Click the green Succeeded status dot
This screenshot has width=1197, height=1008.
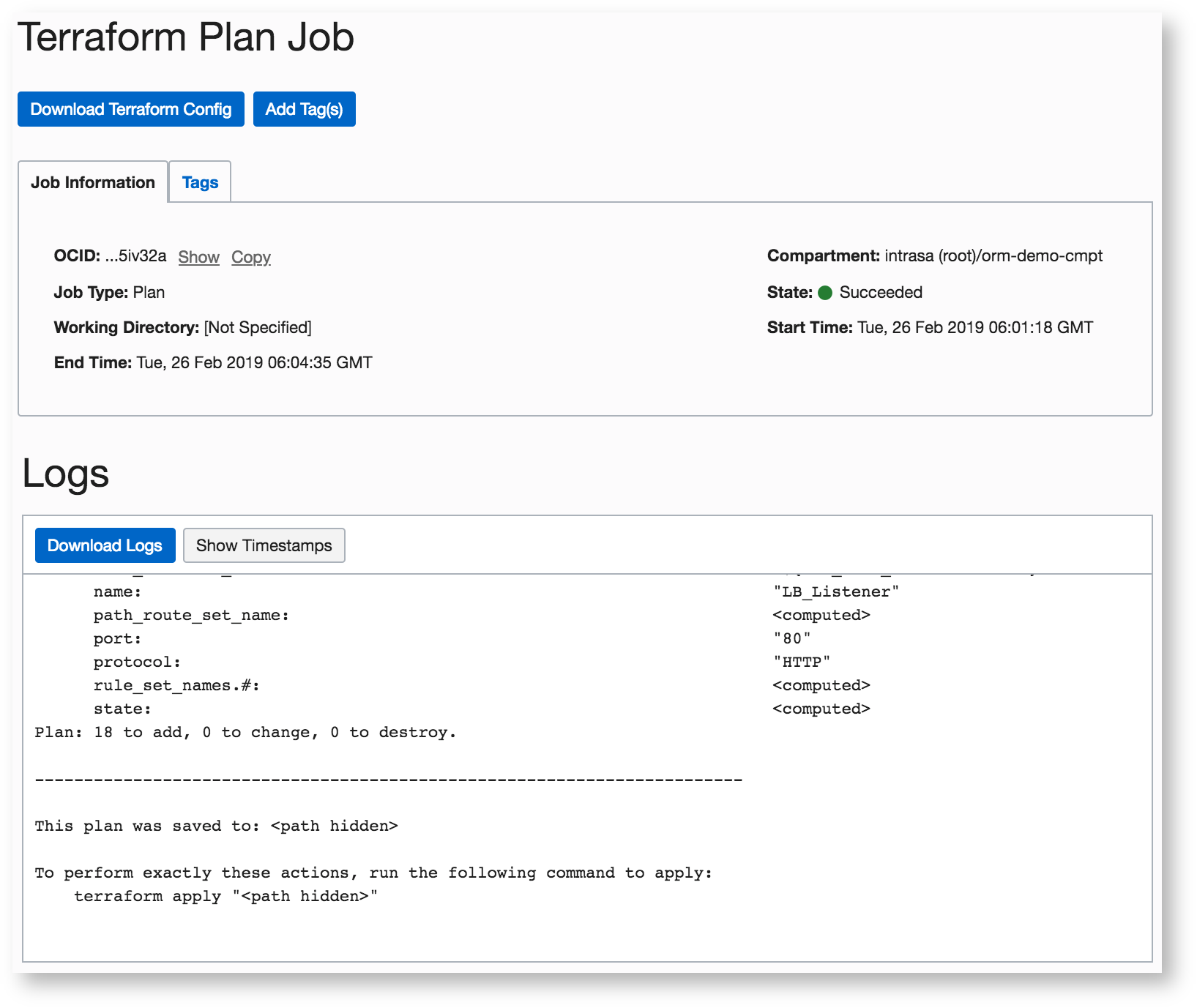[825, 293]
